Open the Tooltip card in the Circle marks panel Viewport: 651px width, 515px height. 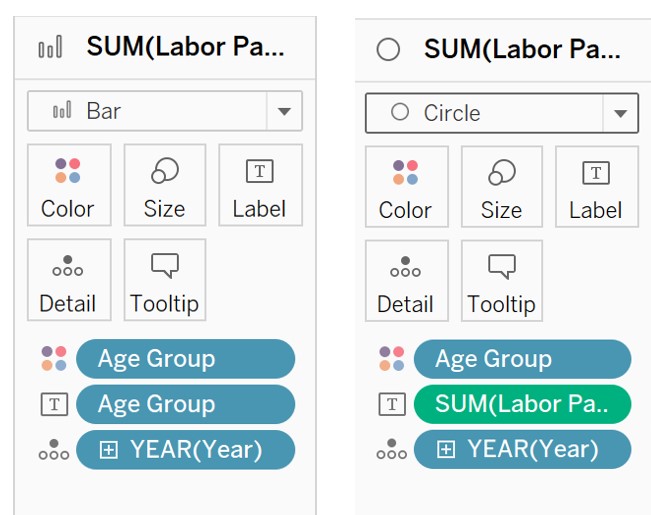click(501, 281)
